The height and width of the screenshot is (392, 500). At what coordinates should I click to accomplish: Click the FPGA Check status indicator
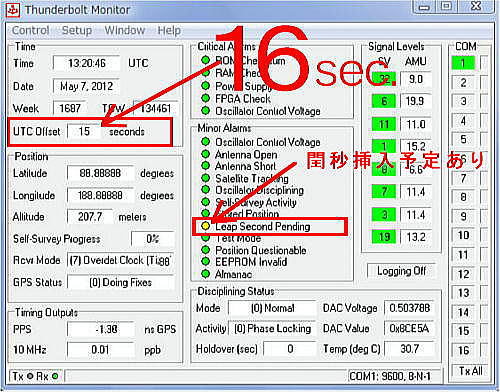pos(206,98)
